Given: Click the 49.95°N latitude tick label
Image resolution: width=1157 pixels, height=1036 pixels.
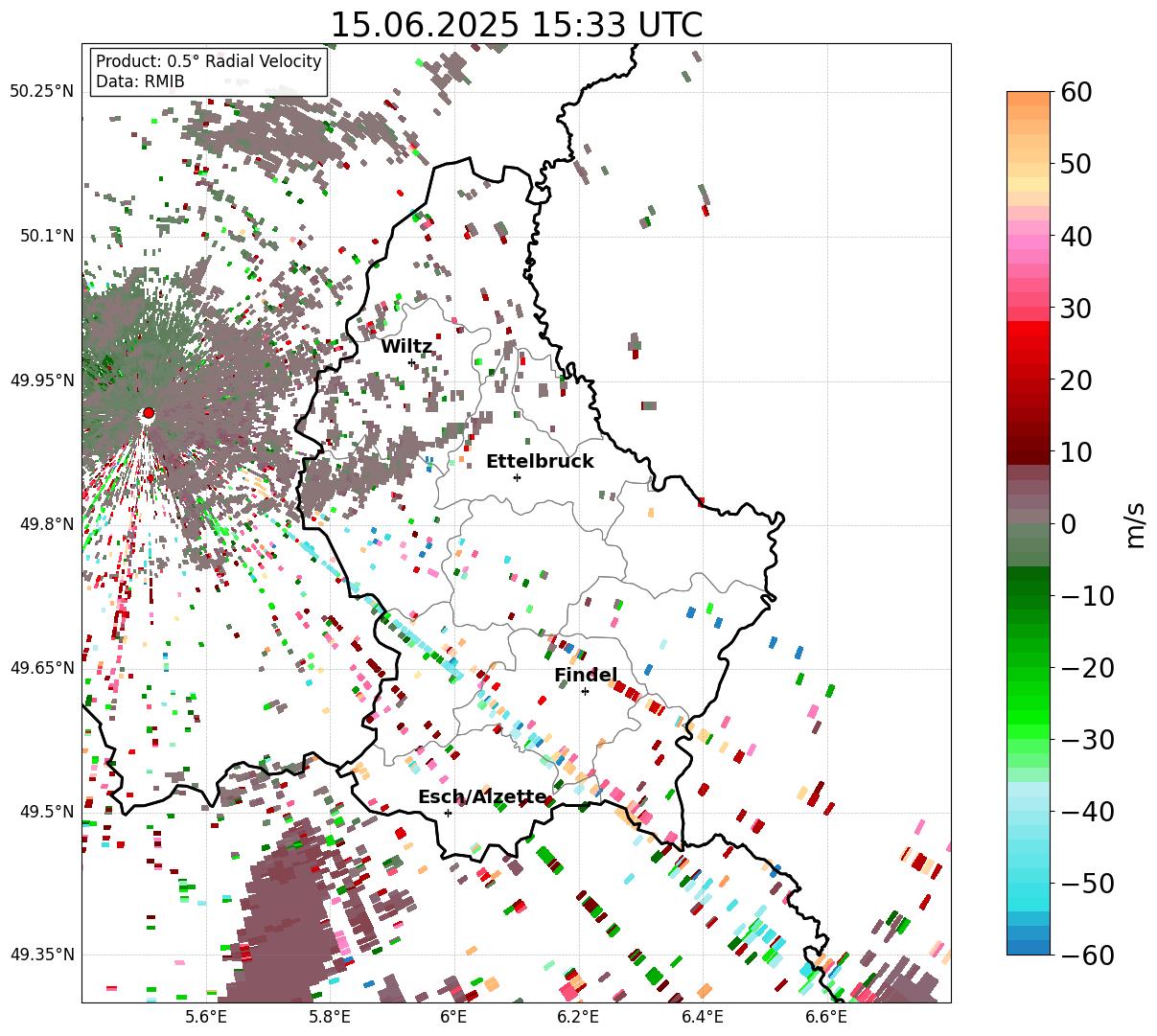Looking at the screenshot, I should click(41, 380).
